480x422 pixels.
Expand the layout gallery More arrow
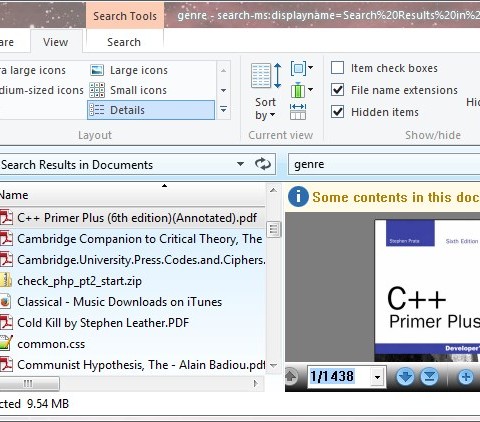(x=223, y=109)
